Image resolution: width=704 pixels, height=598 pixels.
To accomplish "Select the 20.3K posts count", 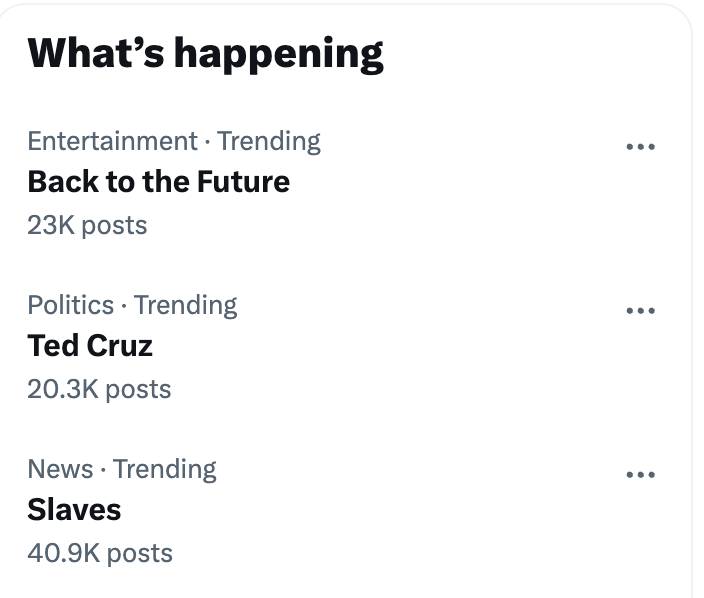I will (x=99, y=389).
